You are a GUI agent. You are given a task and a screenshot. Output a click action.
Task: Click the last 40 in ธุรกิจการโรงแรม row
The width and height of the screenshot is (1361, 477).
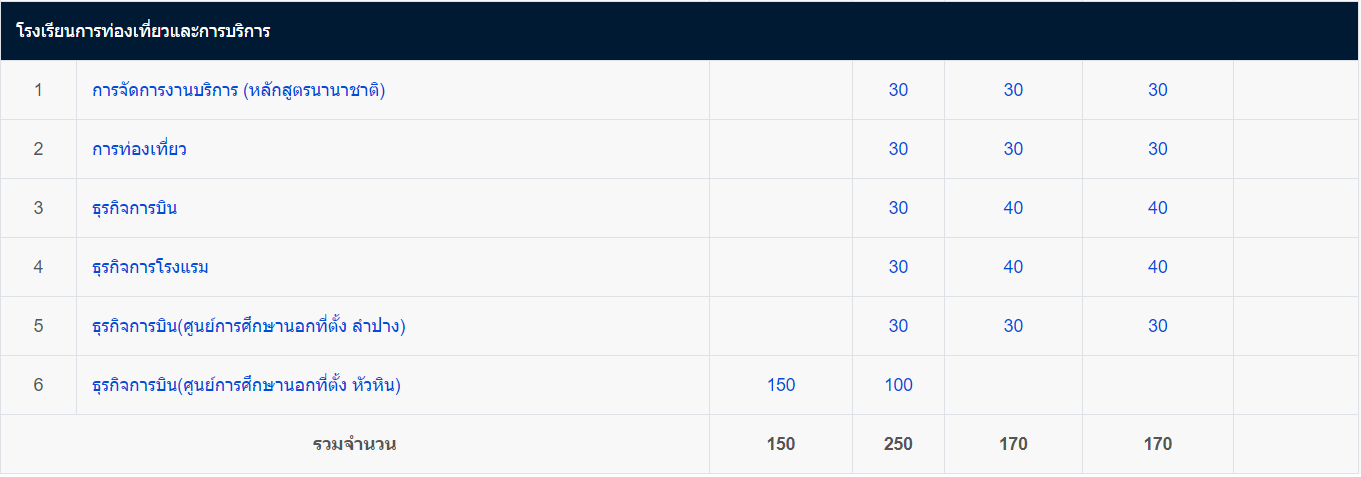tap(1158, 267)
